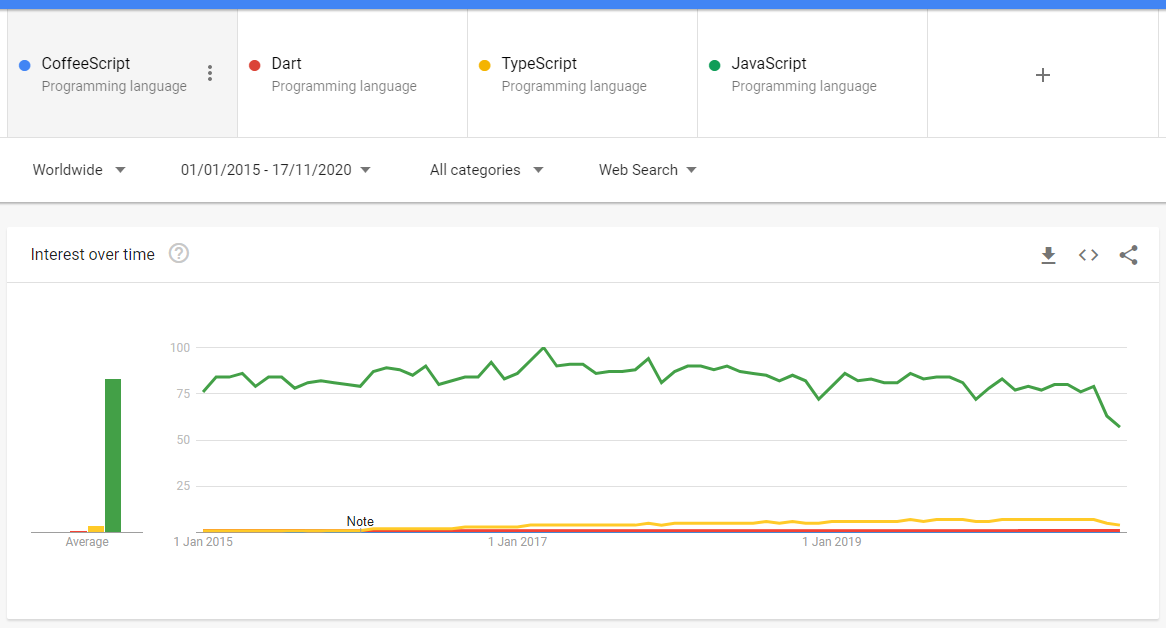The image size is (1166, 628).
Task: Click the green JavaScript color dot
Action: point(714,64)
